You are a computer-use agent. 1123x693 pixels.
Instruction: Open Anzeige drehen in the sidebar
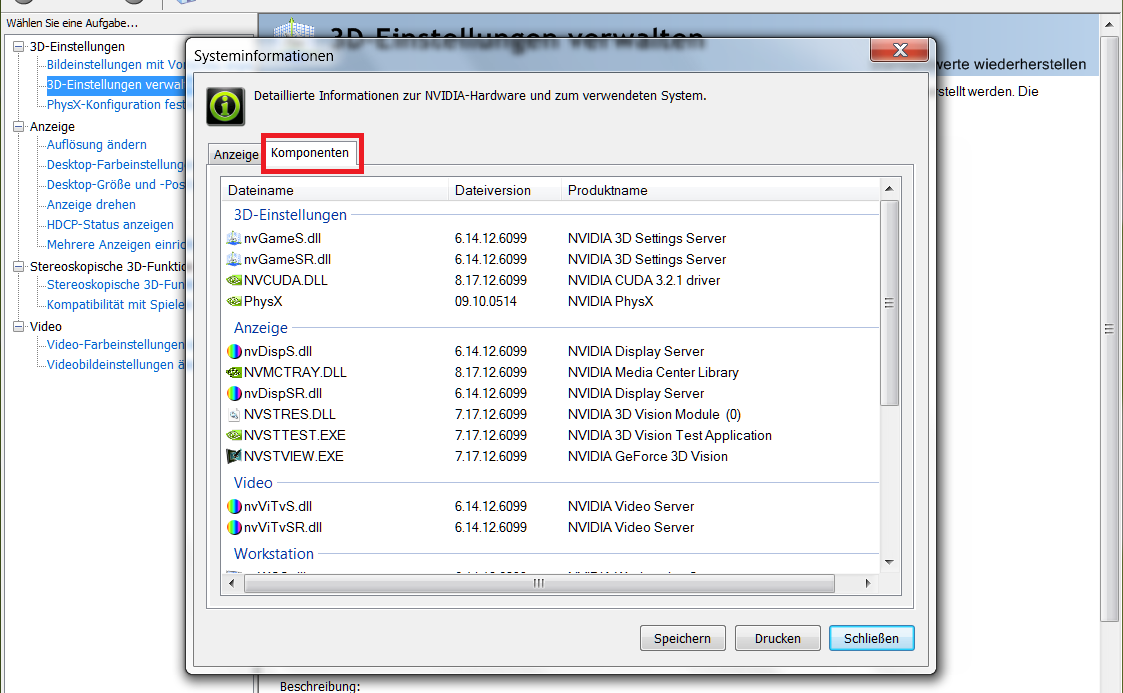pos(91,205)
